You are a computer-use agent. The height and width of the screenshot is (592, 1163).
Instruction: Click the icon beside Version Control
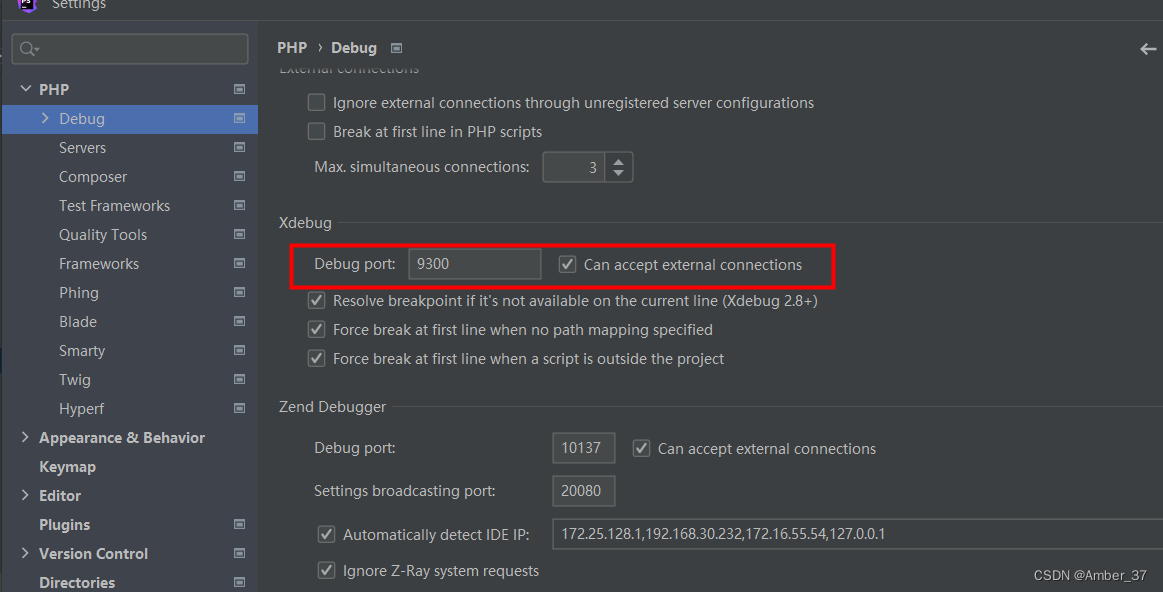tap(239, 553)
